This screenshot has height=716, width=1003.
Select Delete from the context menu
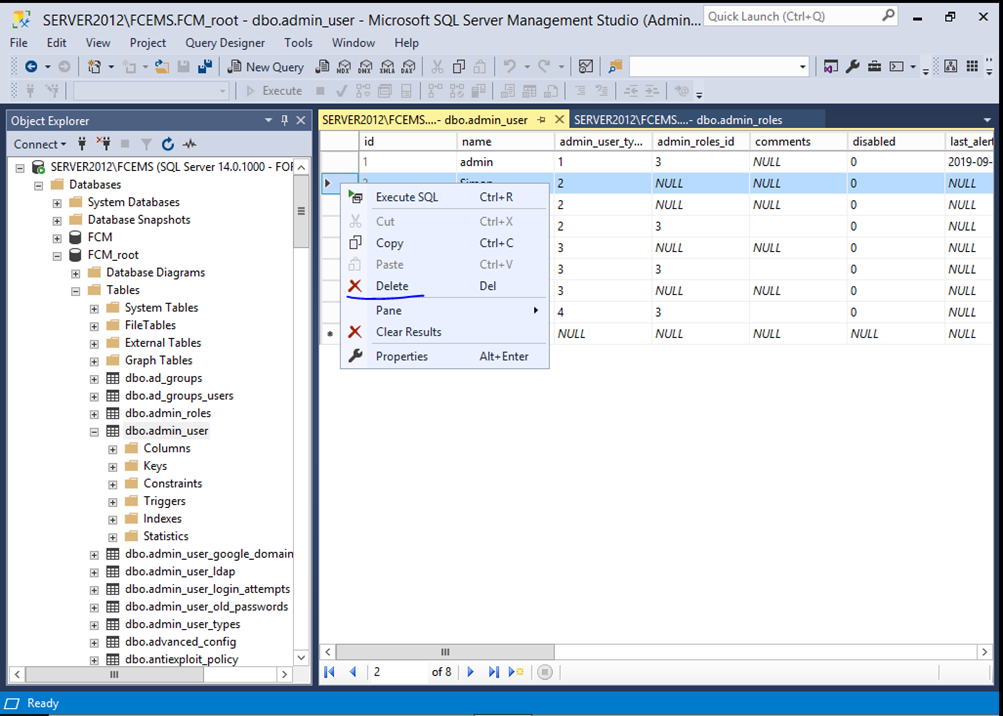click(x=392, y=286)
